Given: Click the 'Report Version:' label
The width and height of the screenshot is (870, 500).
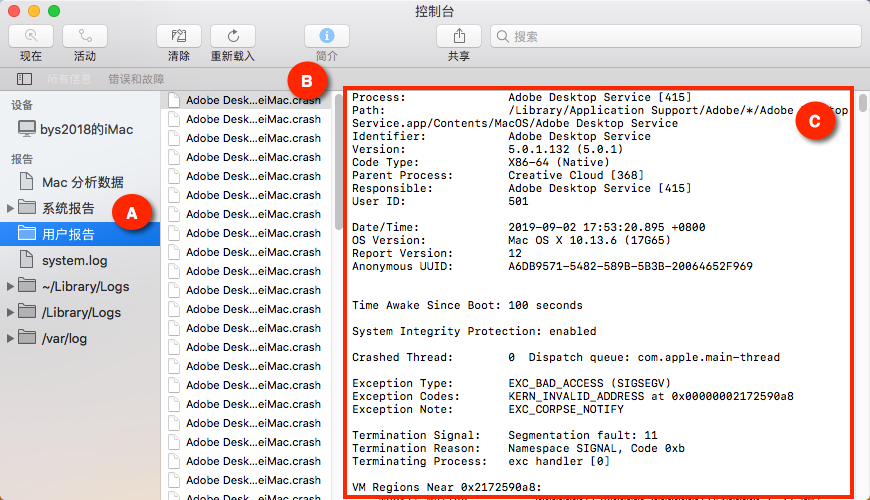Looking at the screenshot, I should [402, 253].
